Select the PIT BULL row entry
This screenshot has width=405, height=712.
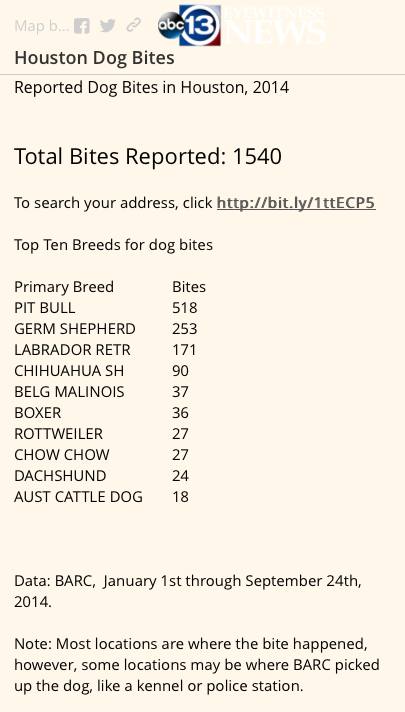pyautogui.click(x=106, y=308)
